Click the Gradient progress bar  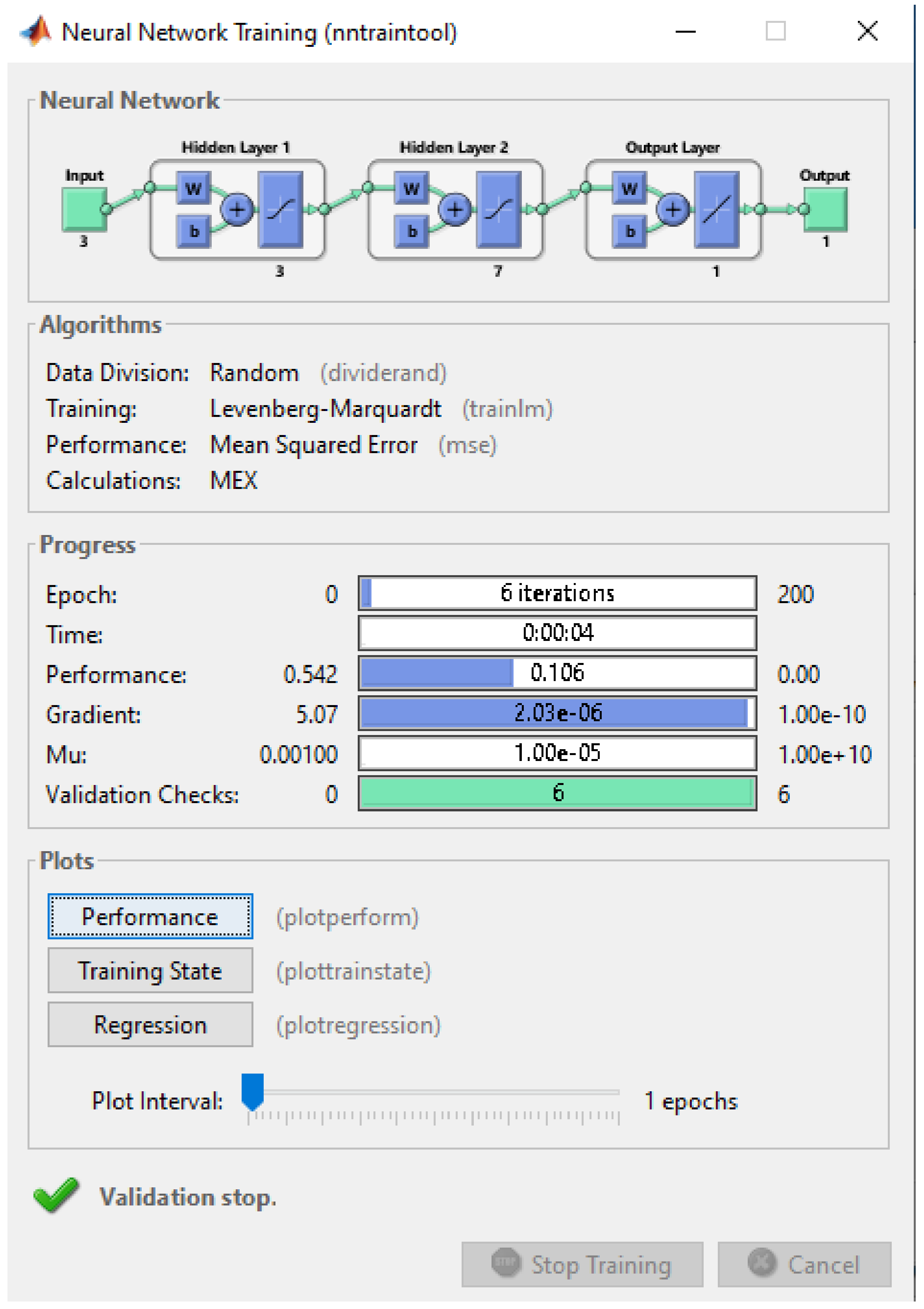(x=557, y=713)
